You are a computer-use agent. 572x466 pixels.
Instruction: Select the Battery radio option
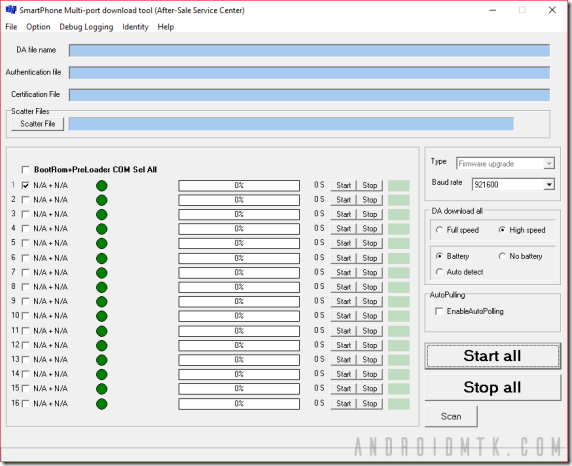439,256
